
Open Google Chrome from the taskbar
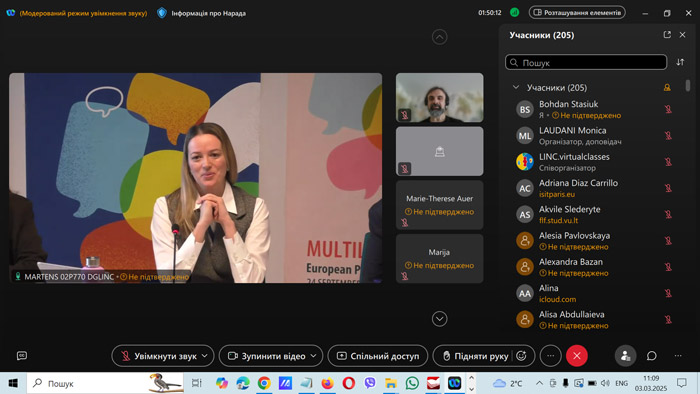click(264, 383)
